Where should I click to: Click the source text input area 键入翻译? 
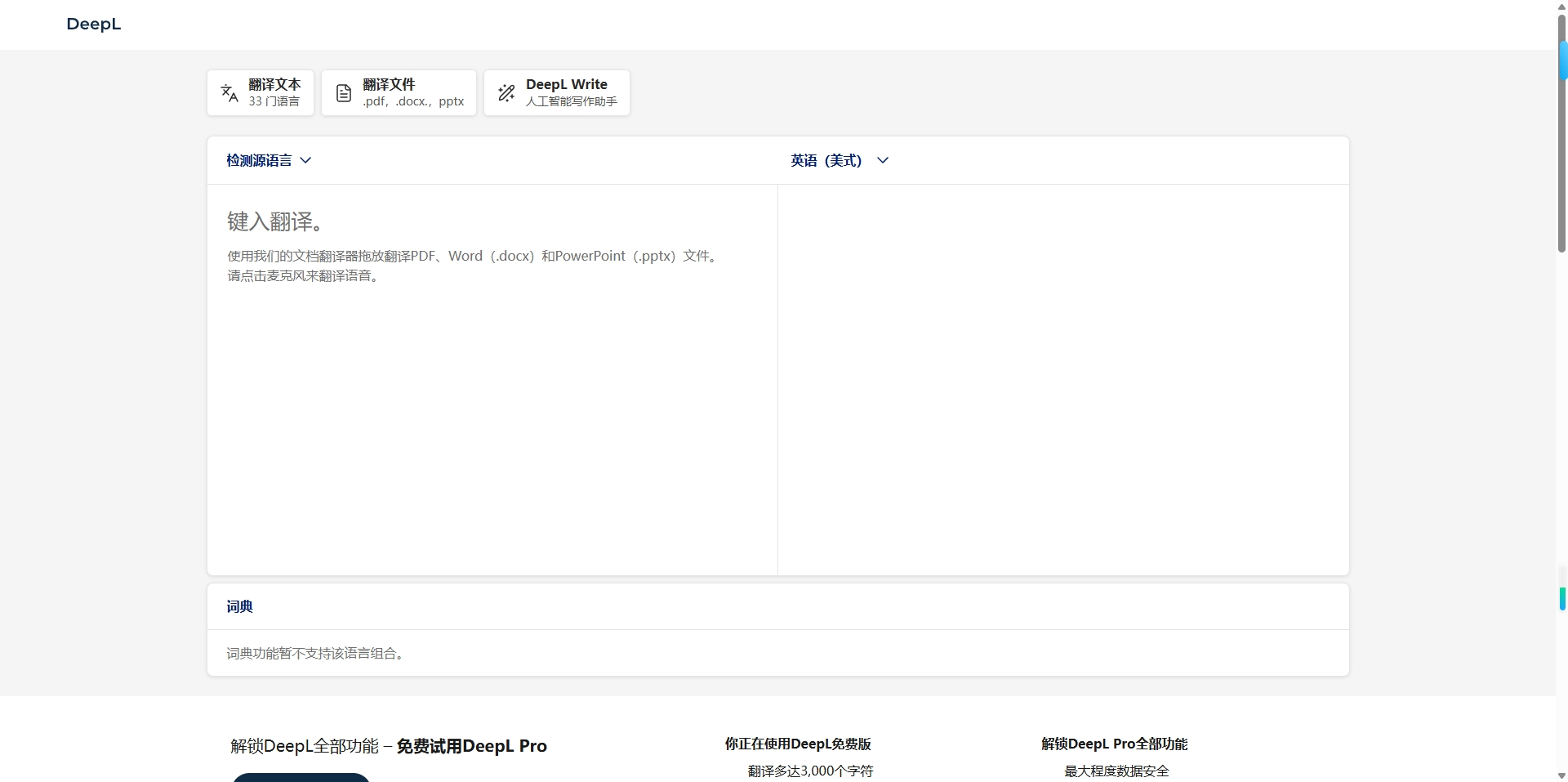(x=492, y=379)
